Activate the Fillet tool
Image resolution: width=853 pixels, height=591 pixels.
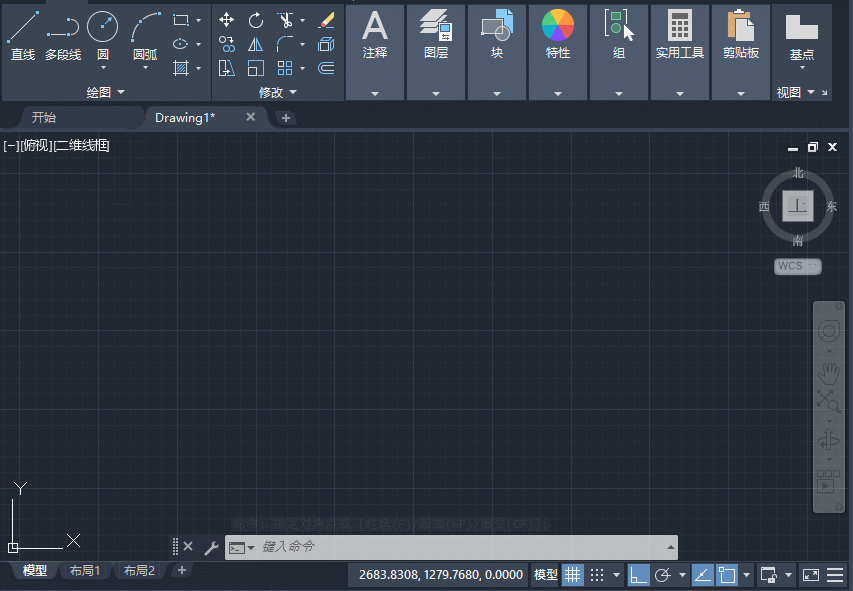[285, 44]
